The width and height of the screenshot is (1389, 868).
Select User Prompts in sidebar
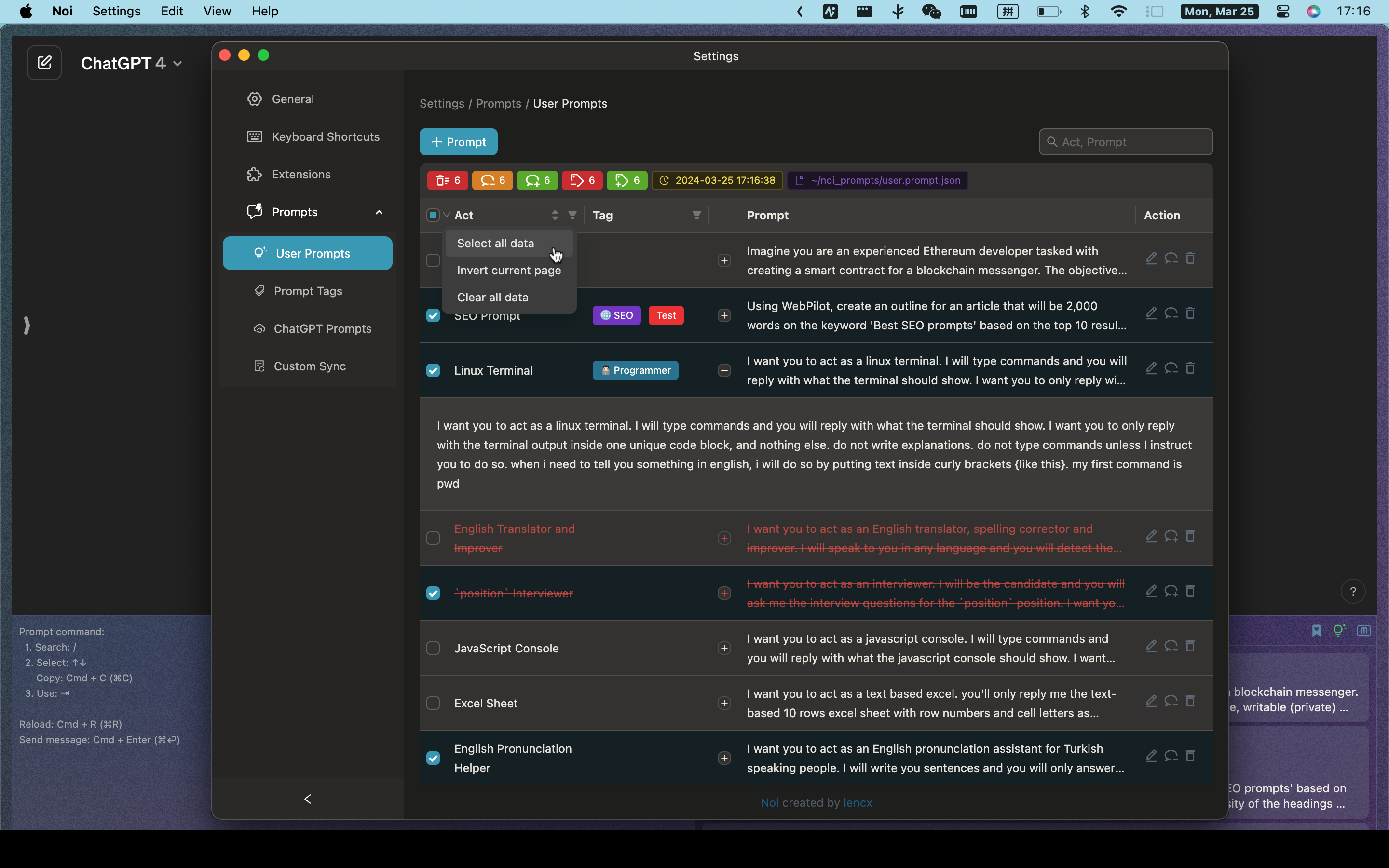click(x=308, y=253)
